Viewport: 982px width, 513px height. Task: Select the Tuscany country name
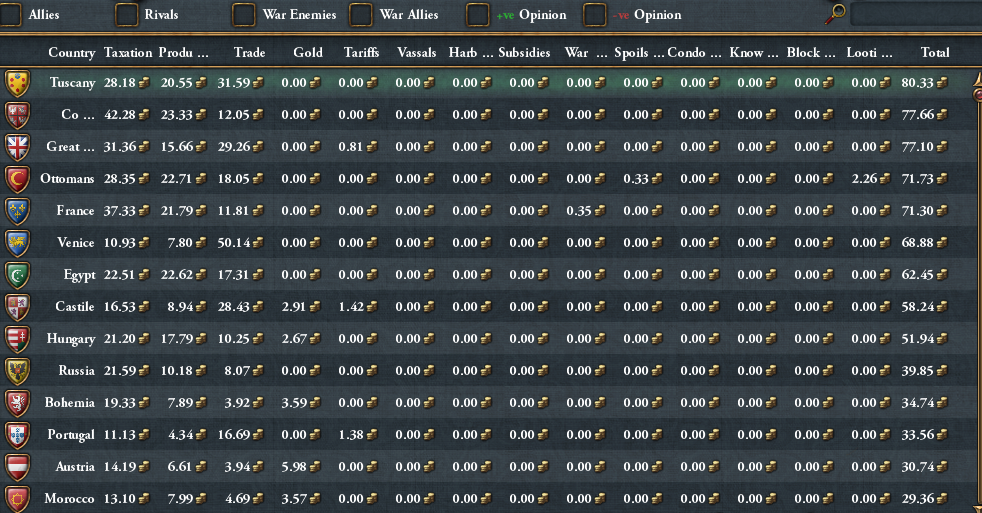pos(73,83)
